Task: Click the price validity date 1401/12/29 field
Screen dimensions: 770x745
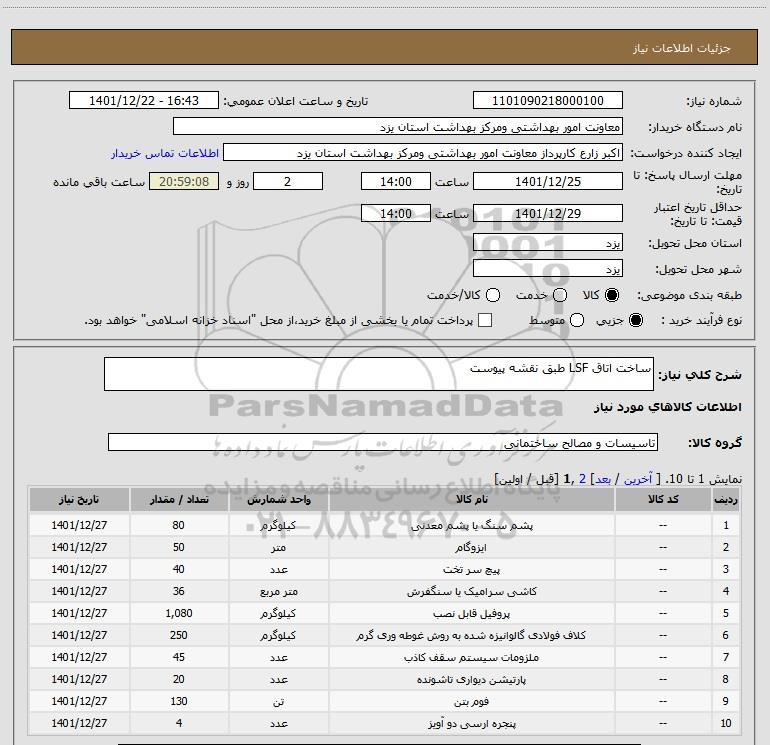Action: pyautogui.click(x=548, y=213)
